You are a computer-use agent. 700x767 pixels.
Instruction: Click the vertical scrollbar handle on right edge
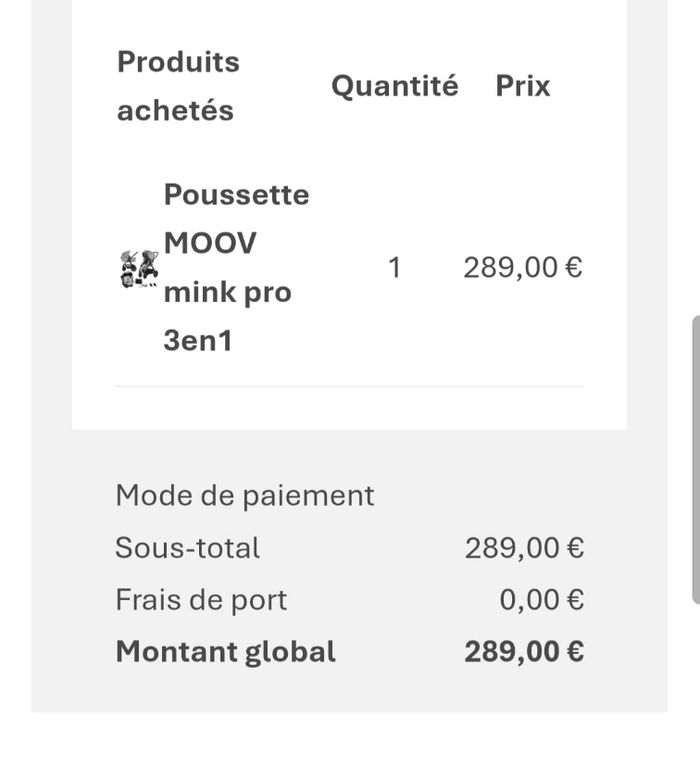coord(696,460)
